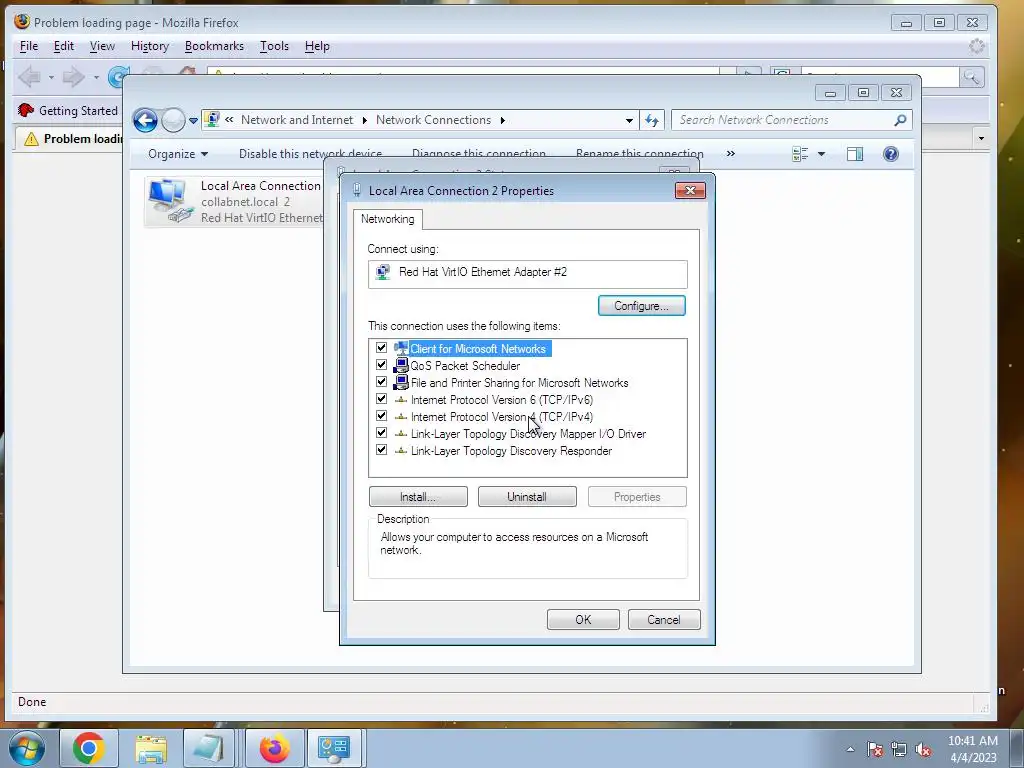The height and width of the screenshot is (768, 1024).
Task: Toggle Client for Microsoft Networks checkbox
Action: click(x=381, y=348)
